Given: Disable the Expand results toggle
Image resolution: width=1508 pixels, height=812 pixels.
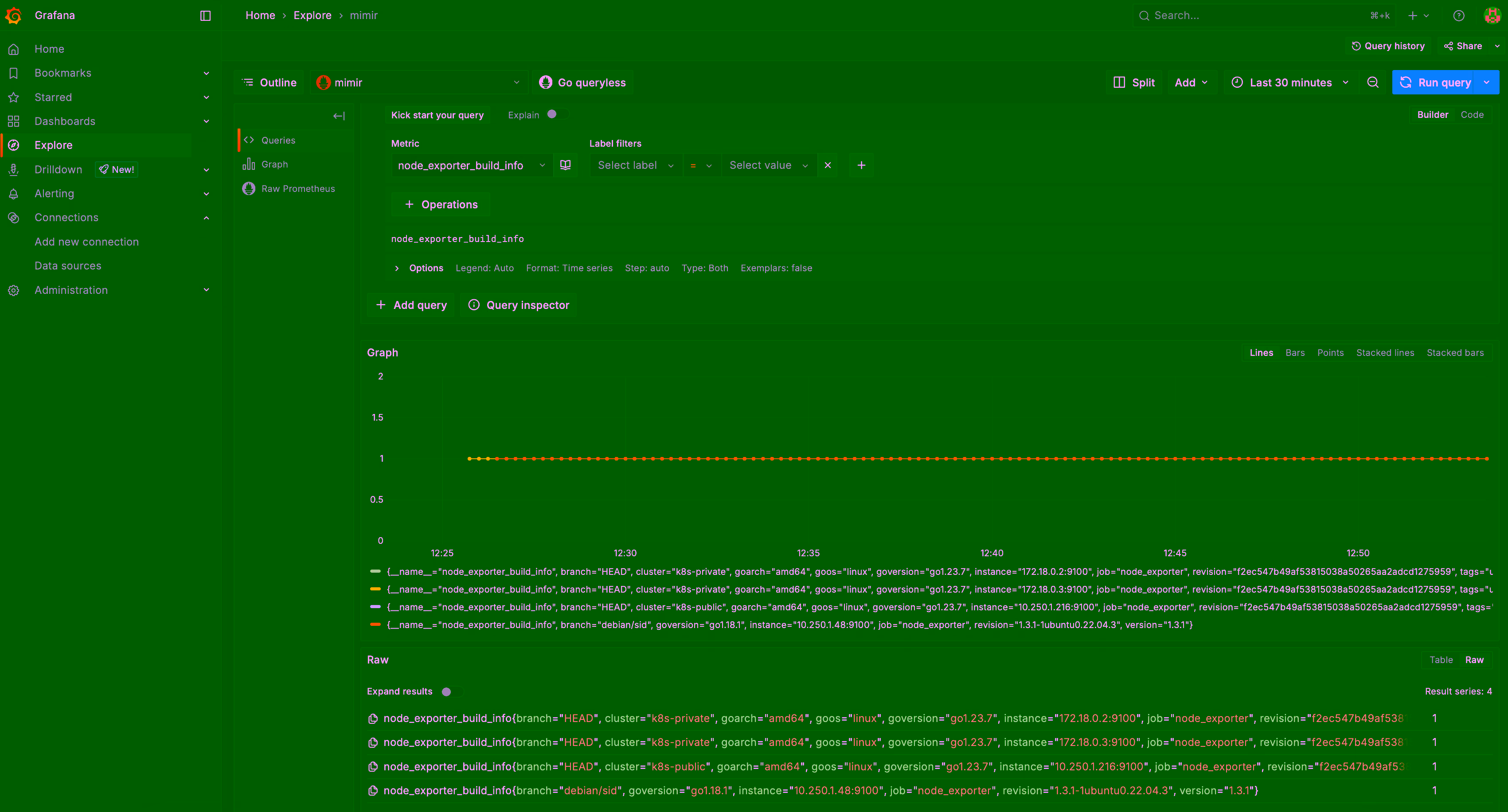Looking at the screenshot, I should pos(447,691).
